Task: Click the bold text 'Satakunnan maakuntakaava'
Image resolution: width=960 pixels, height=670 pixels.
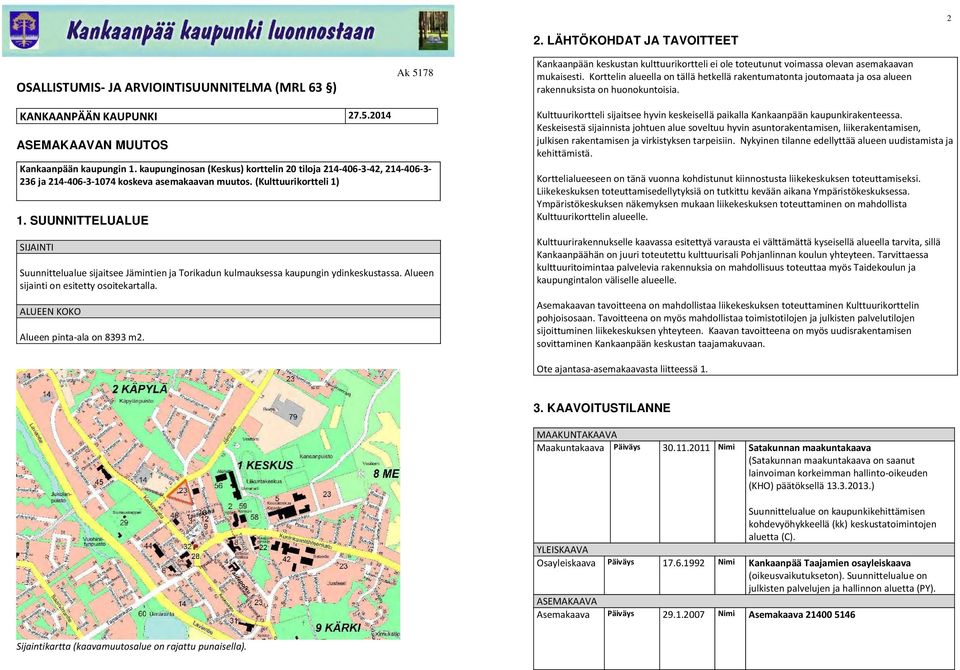Action: (809, 448)
